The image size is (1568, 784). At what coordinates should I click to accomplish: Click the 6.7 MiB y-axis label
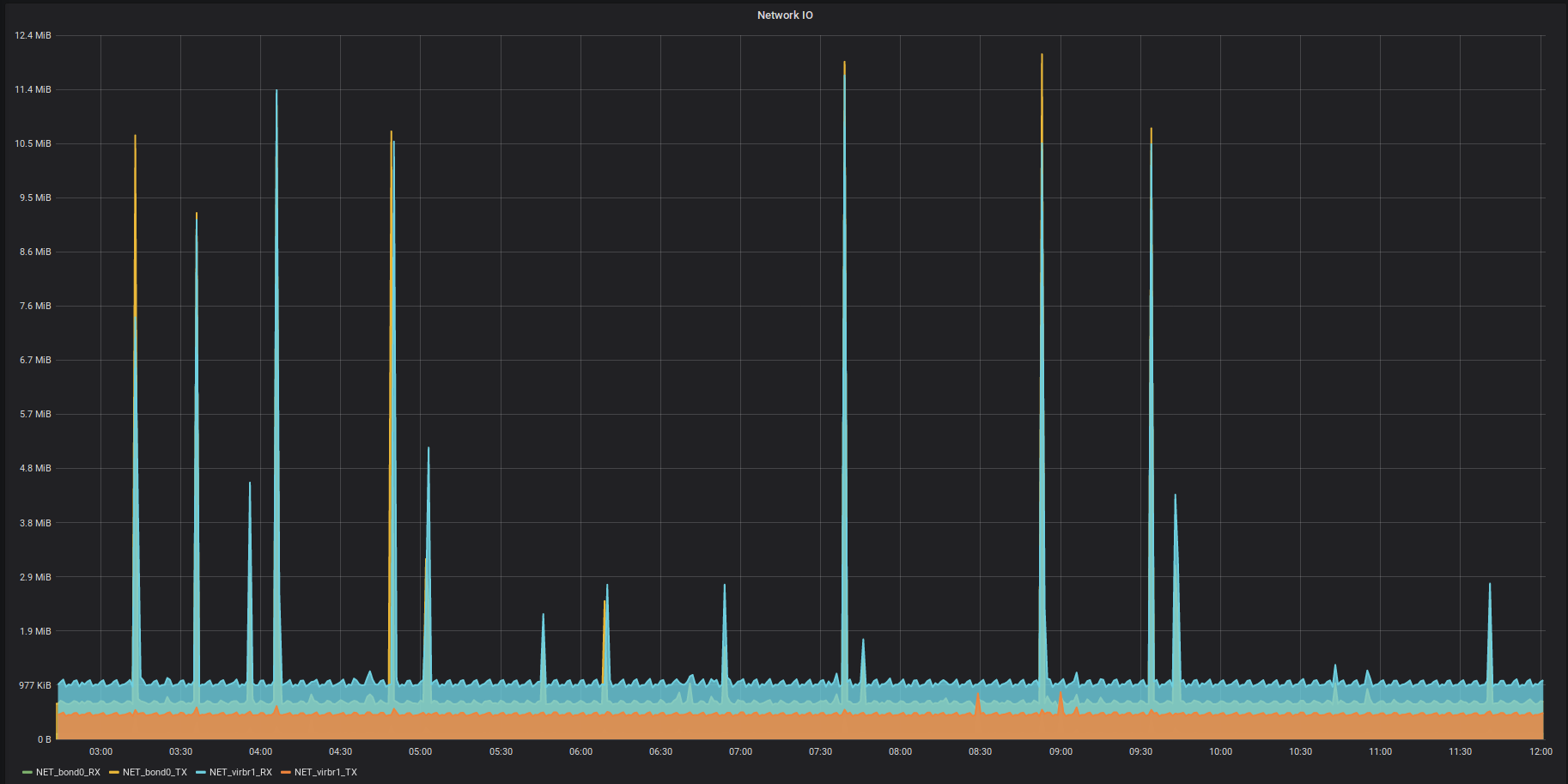point(35,360)
